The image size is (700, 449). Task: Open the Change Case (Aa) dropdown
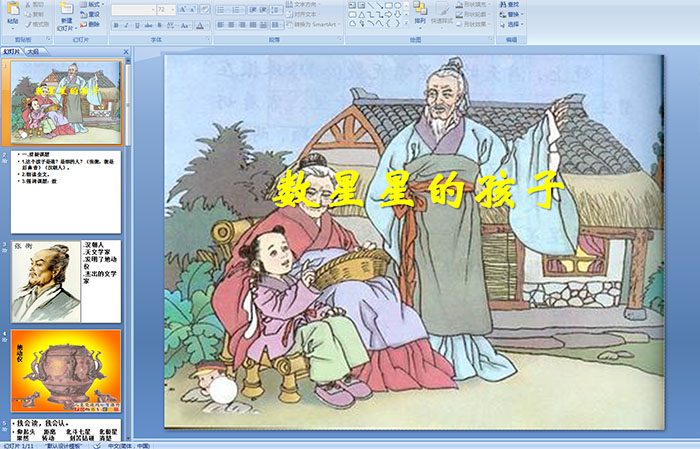(x=185, y=25)
